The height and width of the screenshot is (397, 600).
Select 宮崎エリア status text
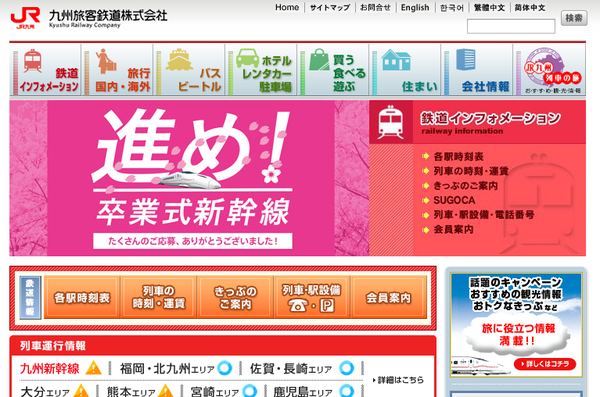(215, 392)
